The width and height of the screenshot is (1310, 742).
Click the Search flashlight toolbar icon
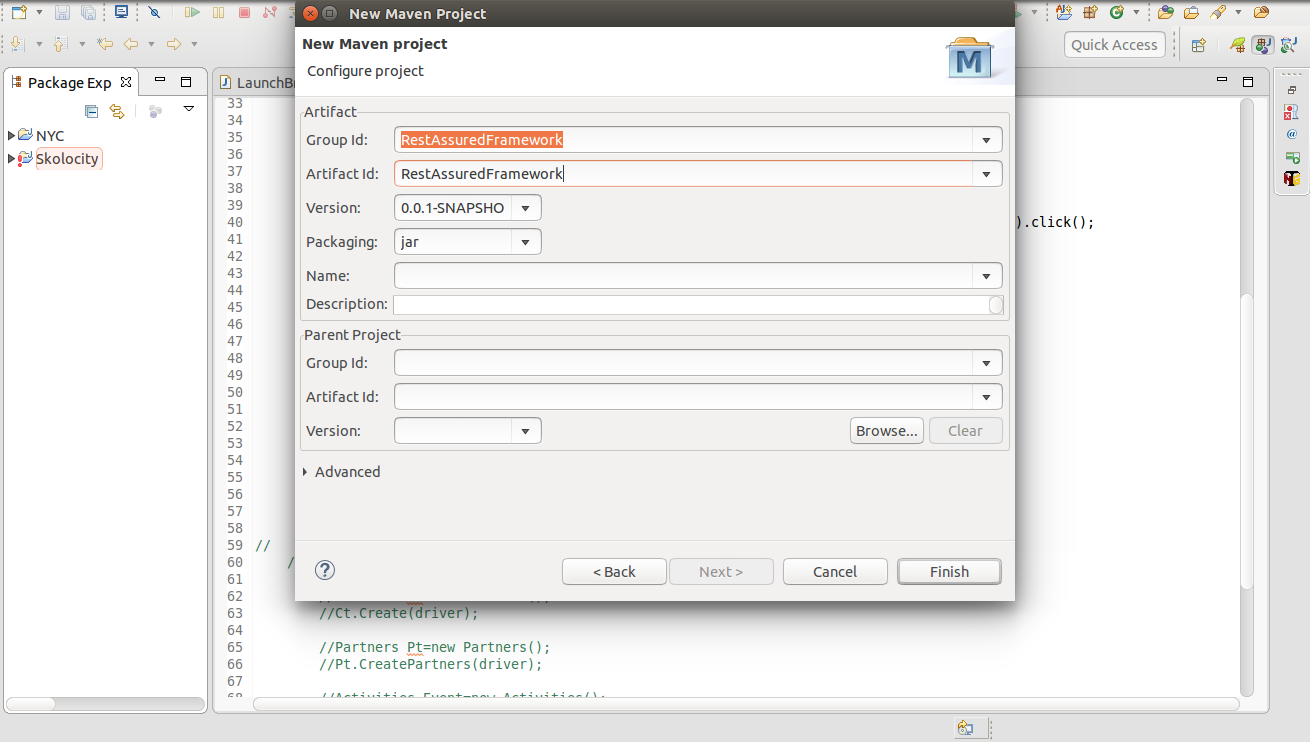coord(1217,13)
